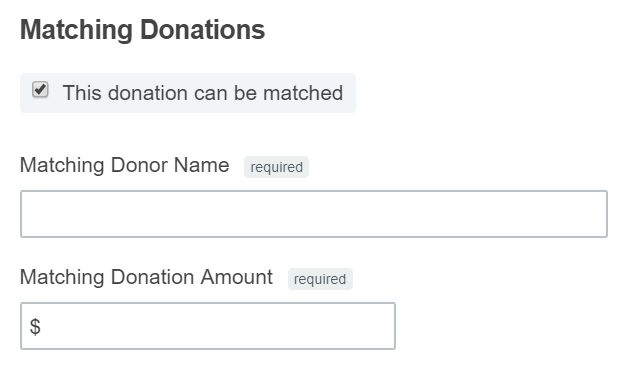Click the required badge beside Donation Amount
This screenshot has width=627, height=379.
point(320,279)
